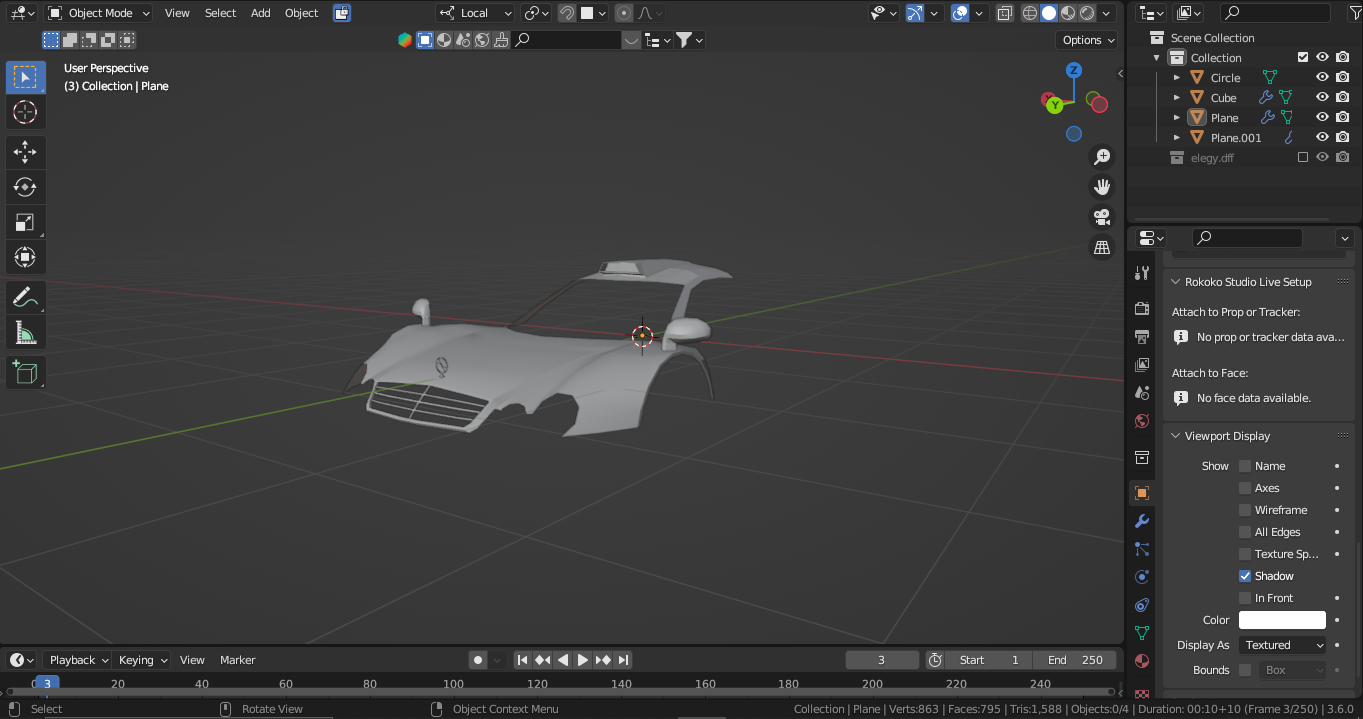The width and height of the screenshot is (1363, 719).
Task: Hide the Cube object in viewport
Action: (x=1322, y=97)
